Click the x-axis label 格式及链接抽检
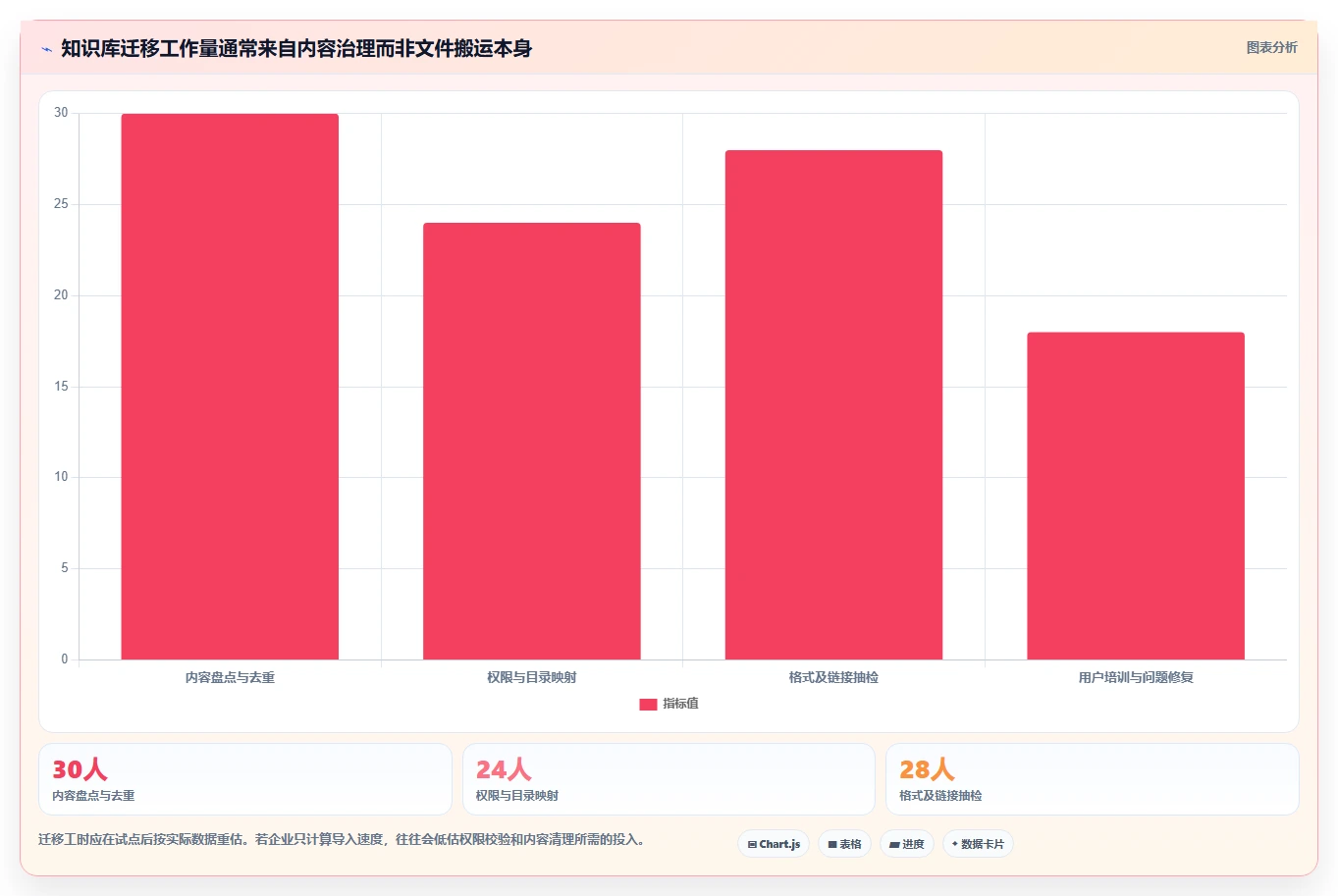The image size is (1338, 896). click(x=833, y=677)
